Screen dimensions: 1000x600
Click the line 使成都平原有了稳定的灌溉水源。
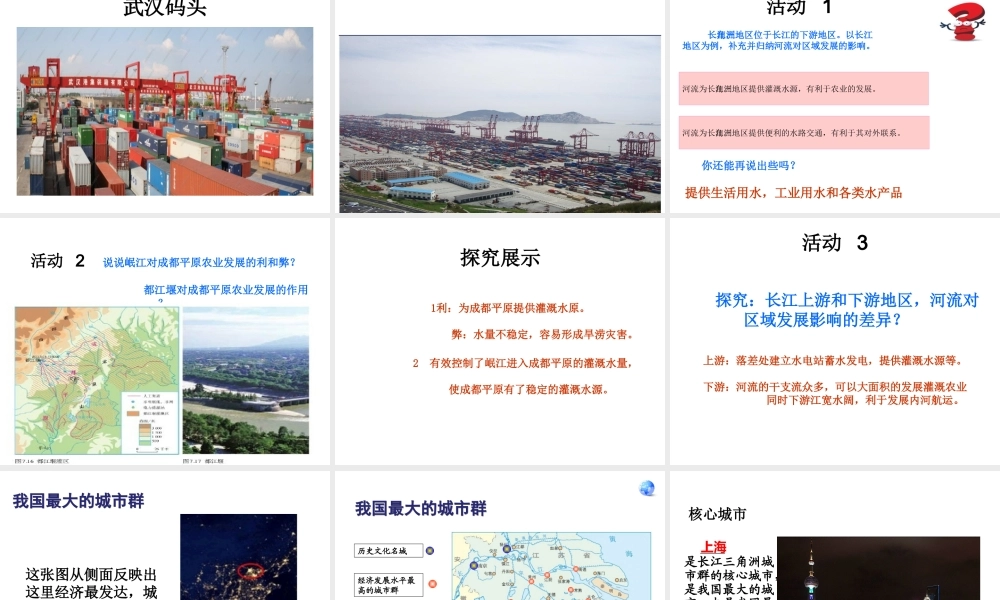529,390
